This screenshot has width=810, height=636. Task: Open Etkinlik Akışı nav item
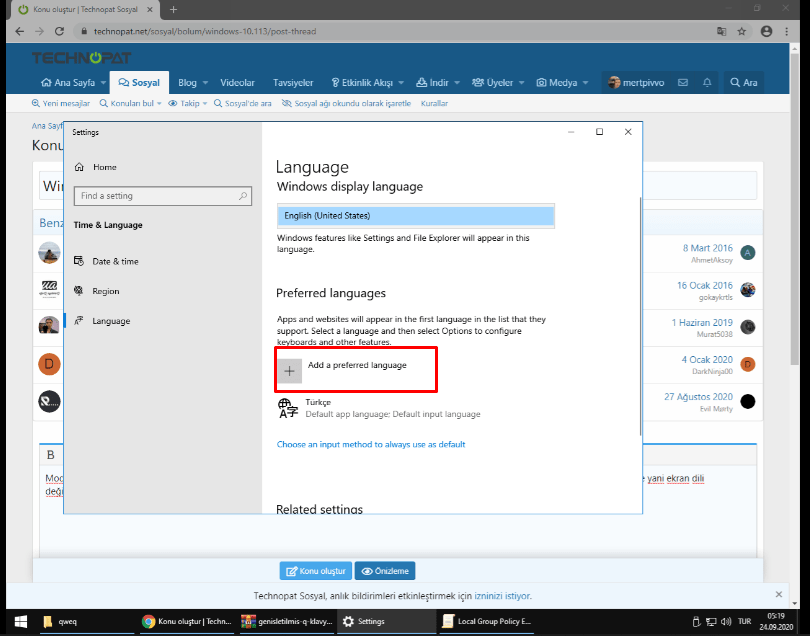[362, 83]
